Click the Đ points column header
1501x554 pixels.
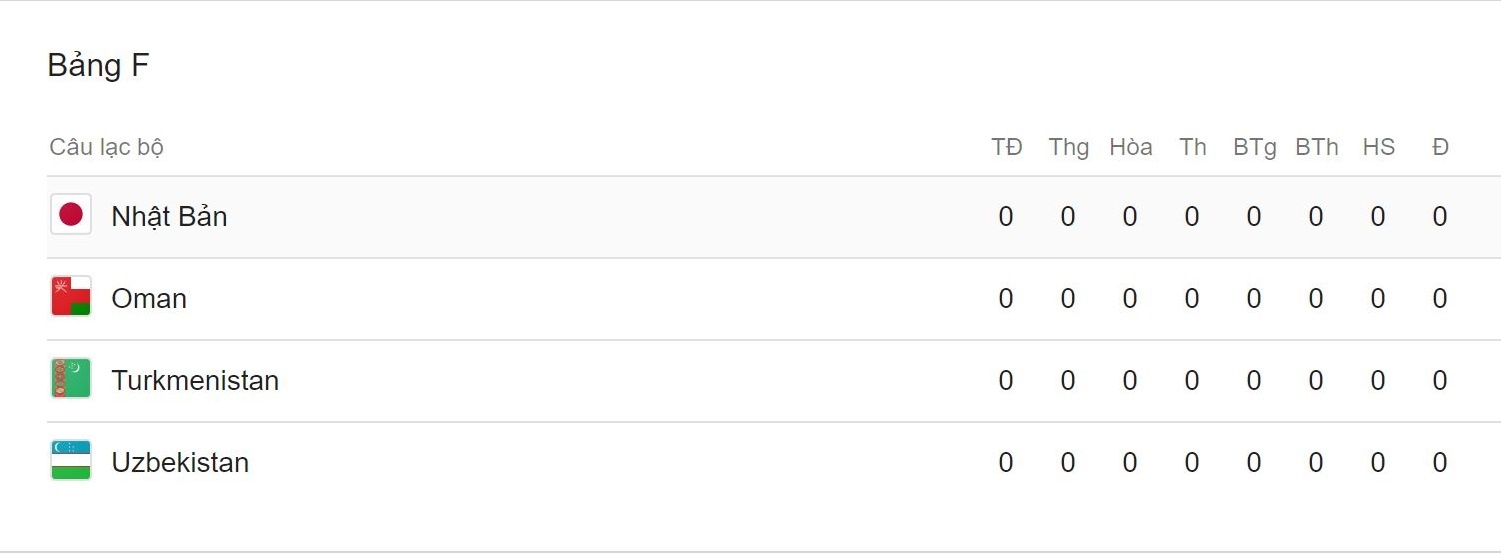1440,148
